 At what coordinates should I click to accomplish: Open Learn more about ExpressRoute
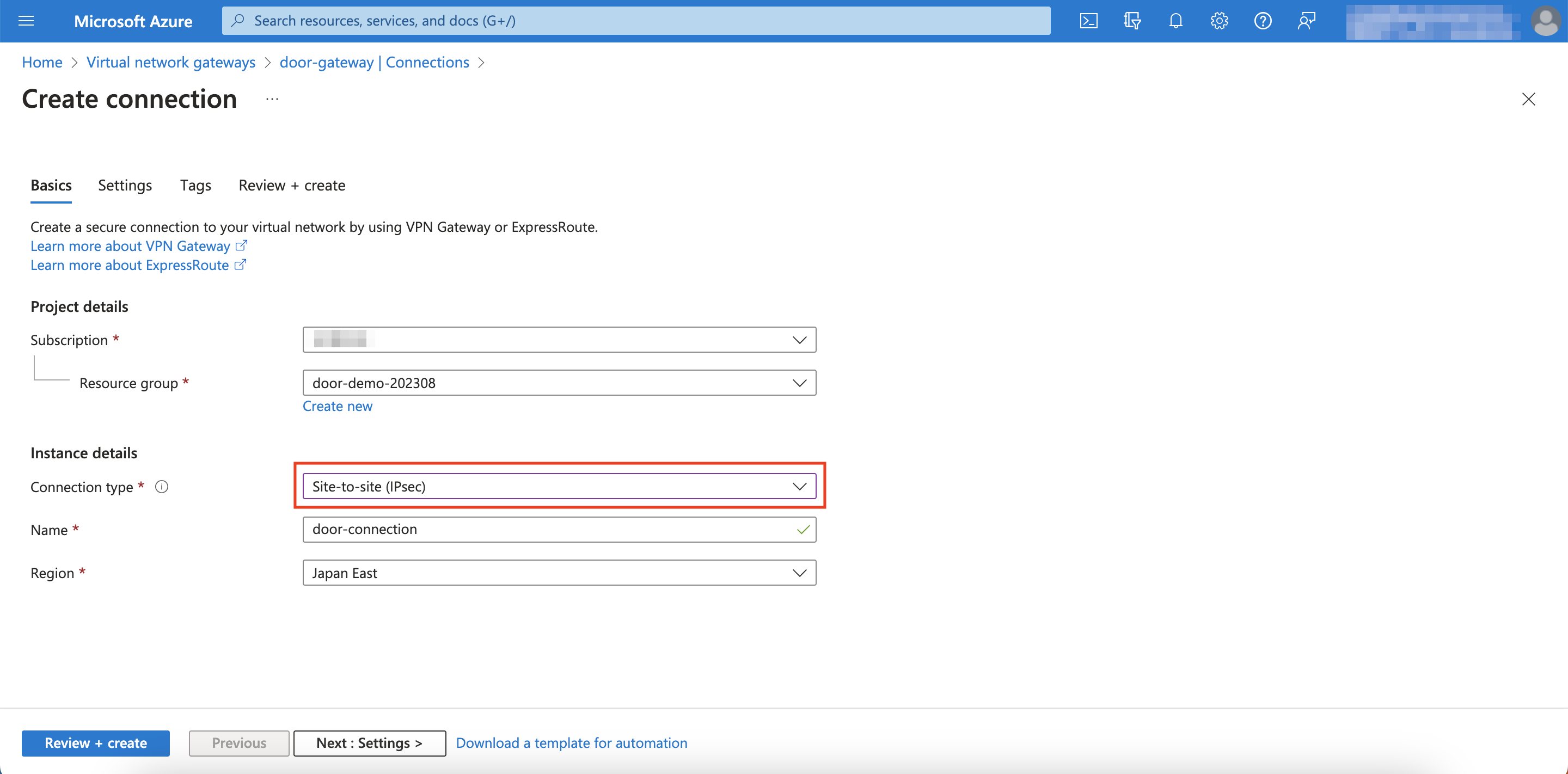coord(130,265)
